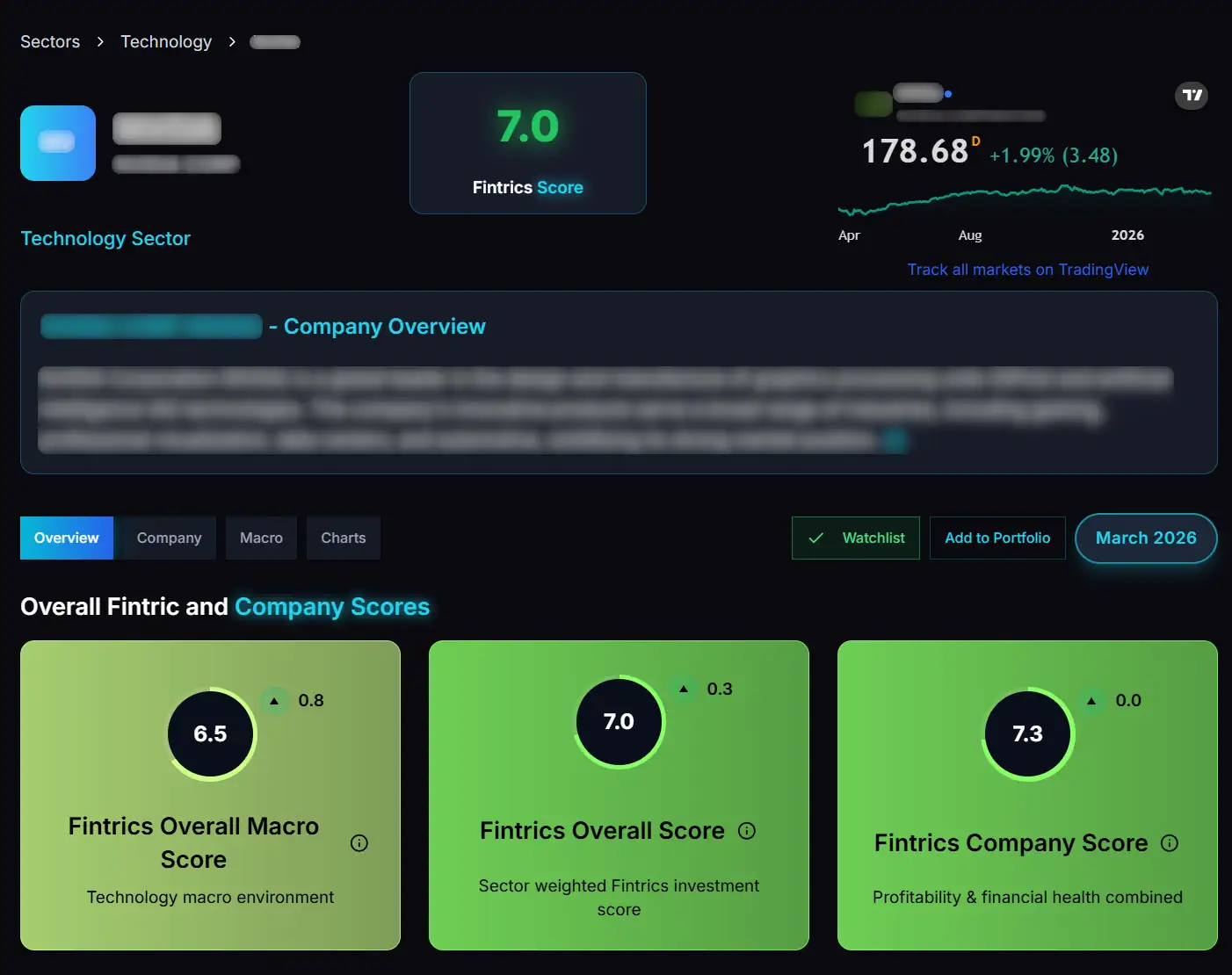Screen dimensions: 1232x975
Task: Click the green up-arrow indicator showing 0.3
Action: (x=685, y=689)
